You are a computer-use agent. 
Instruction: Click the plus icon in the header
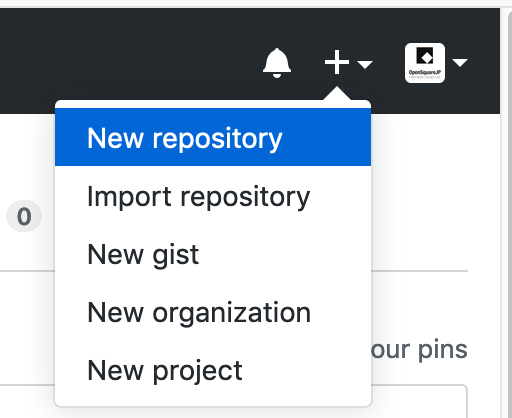[x=337, y=62]
